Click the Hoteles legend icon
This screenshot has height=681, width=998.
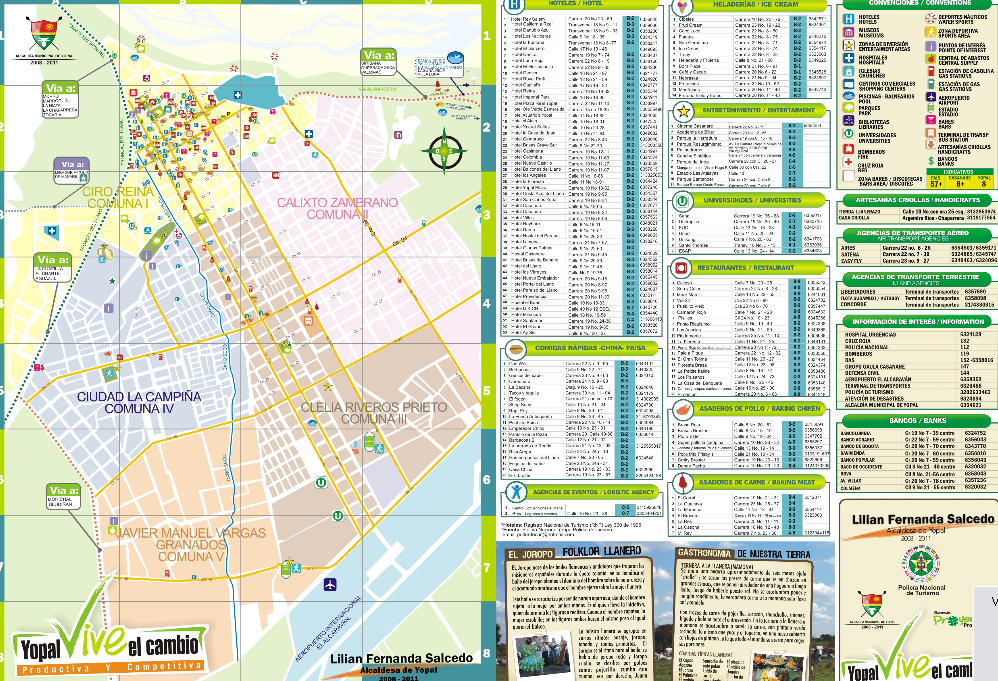[848, 19]
